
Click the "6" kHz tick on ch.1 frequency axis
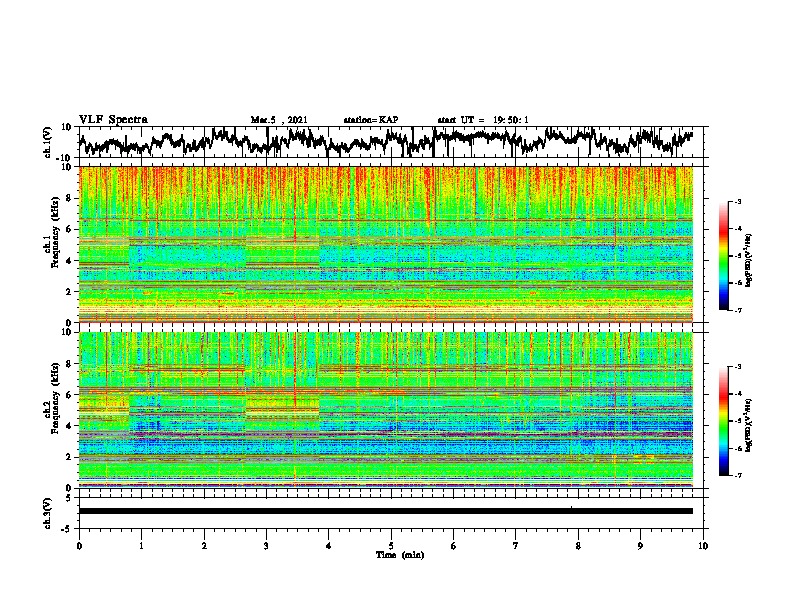[x=68, y=230]
